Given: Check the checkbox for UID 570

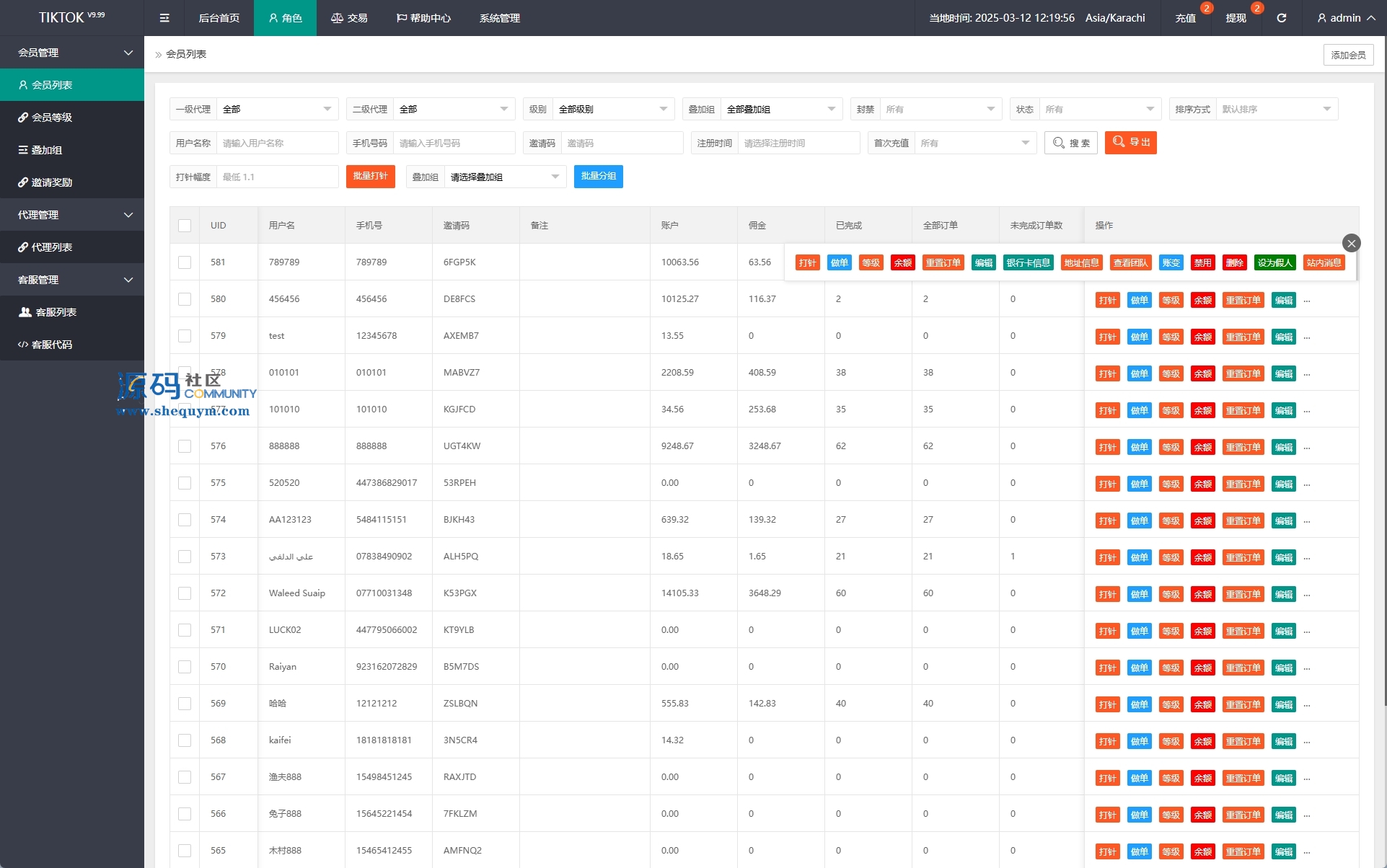Looking at the screenshot, I should 185,667.
